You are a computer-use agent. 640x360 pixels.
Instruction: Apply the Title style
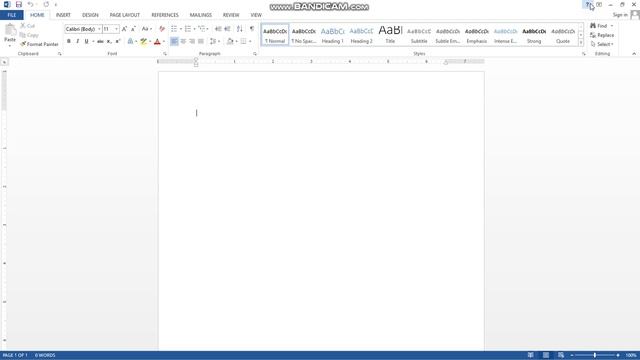[390, 35]
